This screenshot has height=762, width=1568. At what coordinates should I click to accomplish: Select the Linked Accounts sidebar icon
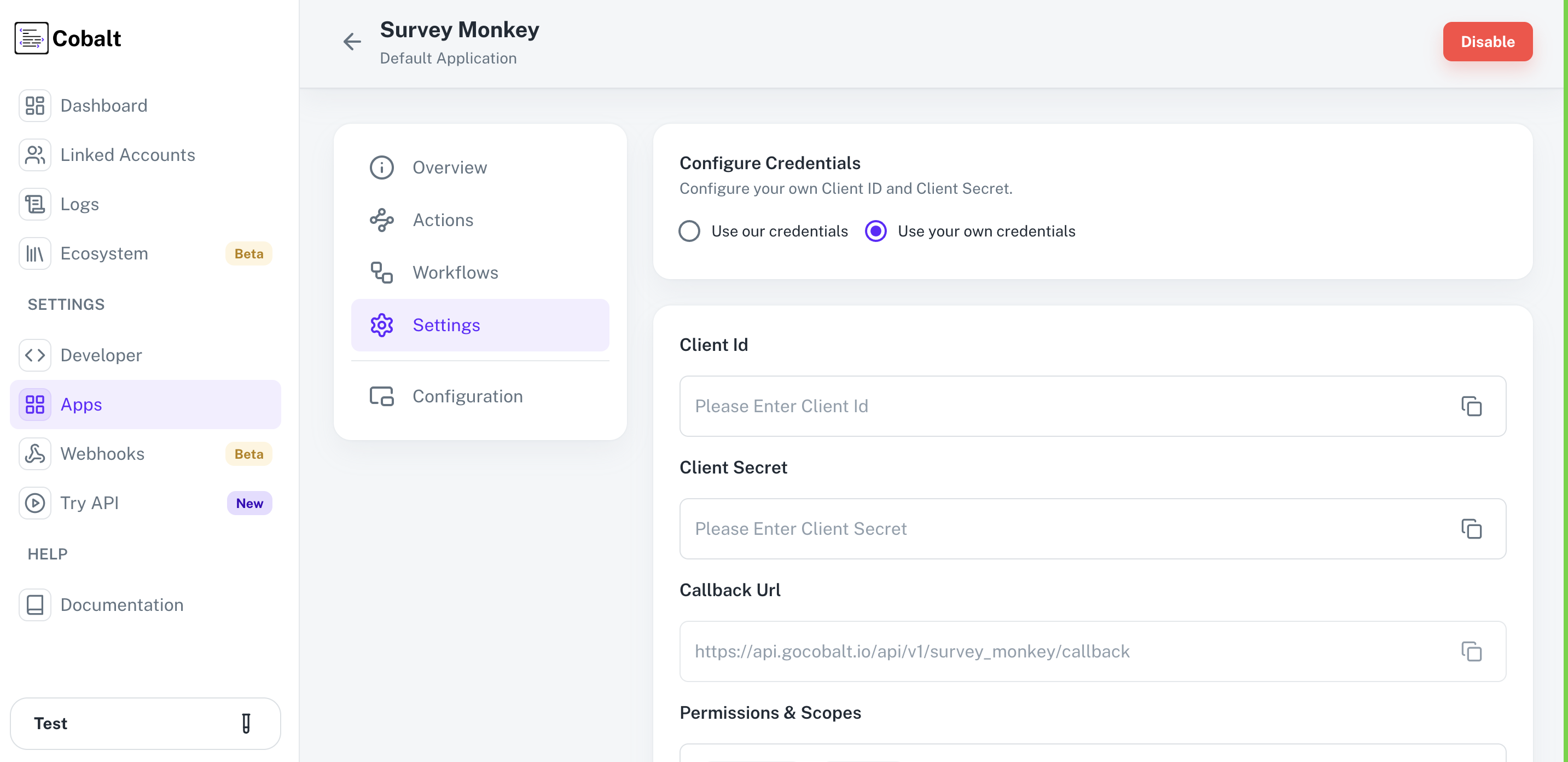(x=34, y=155)
